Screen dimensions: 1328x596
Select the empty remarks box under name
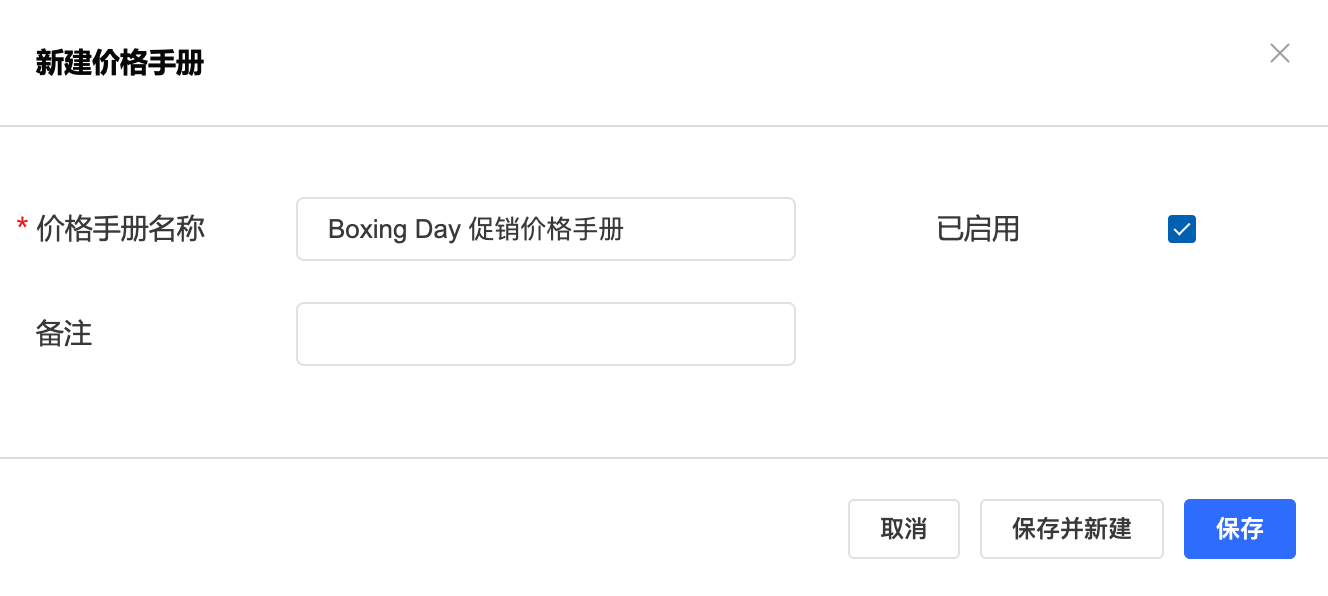(545, 334)
